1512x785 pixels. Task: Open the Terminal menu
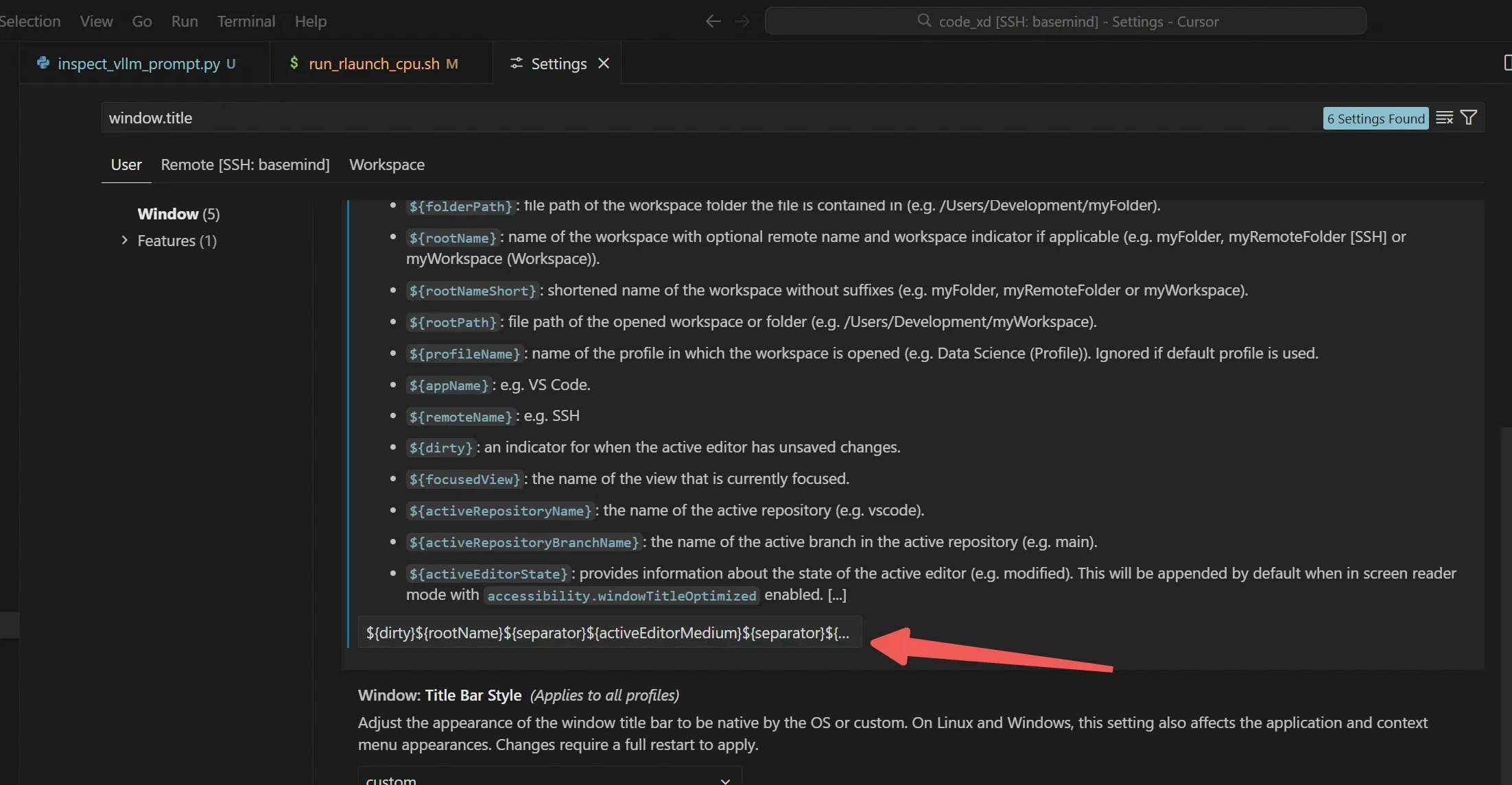click(x=246, y=21)
